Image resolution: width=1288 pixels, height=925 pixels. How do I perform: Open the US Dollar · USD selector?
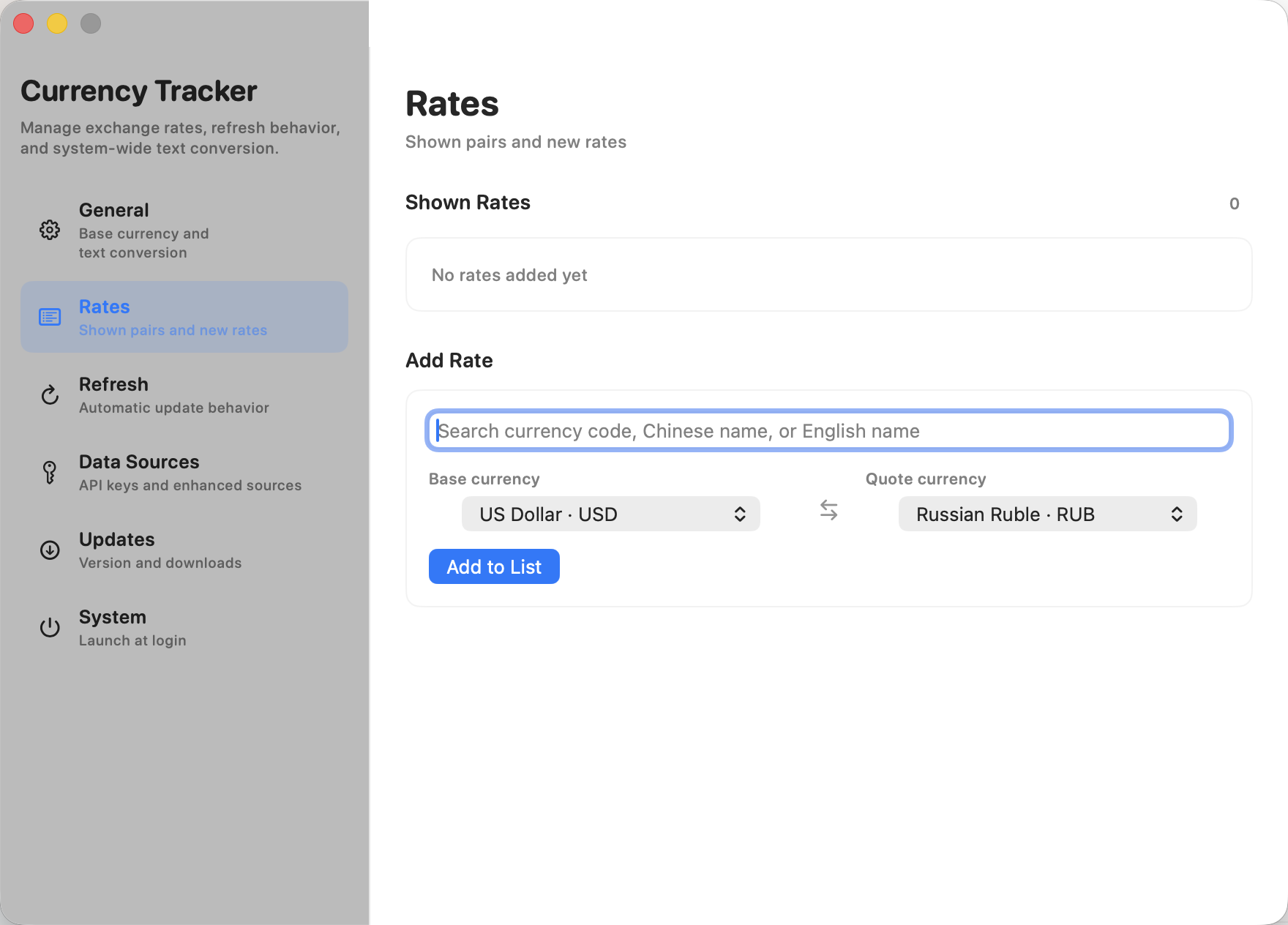pyautogui.click(x=610, y=514)
